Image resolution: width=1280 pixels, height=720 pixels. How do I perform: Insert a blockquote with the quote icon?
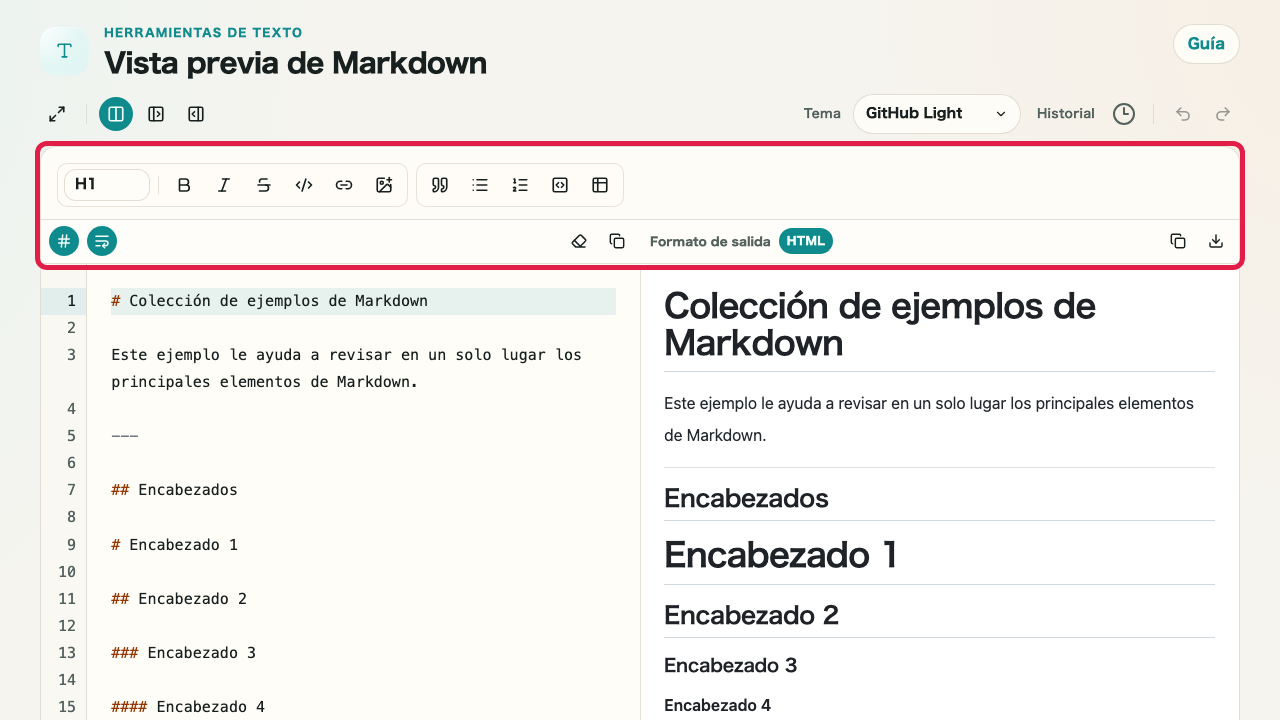(x=440, y=185)
